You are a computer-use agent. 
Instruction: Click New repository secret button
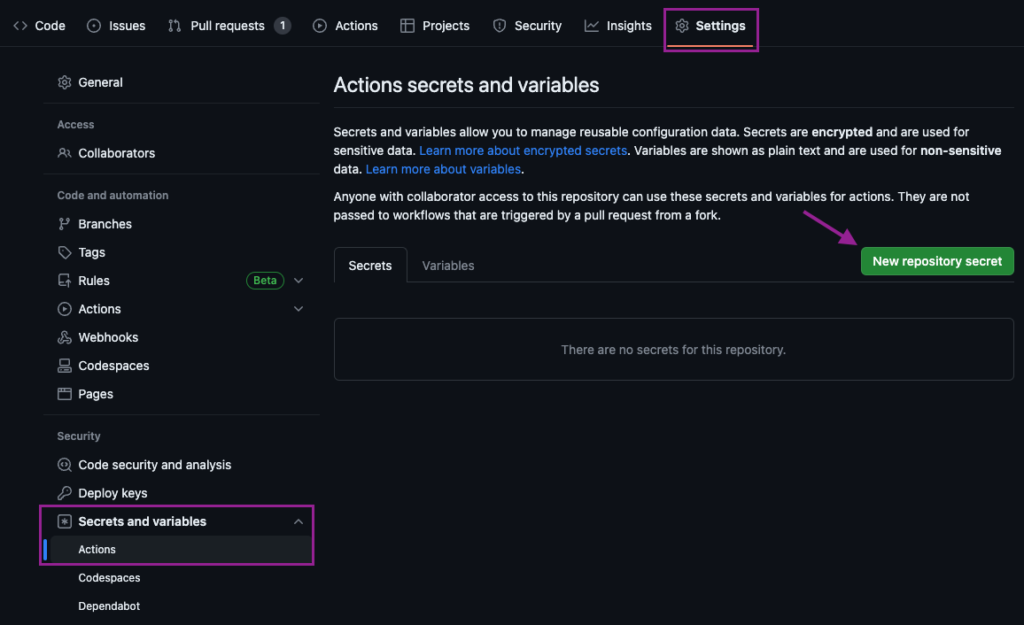click(937, 261)
